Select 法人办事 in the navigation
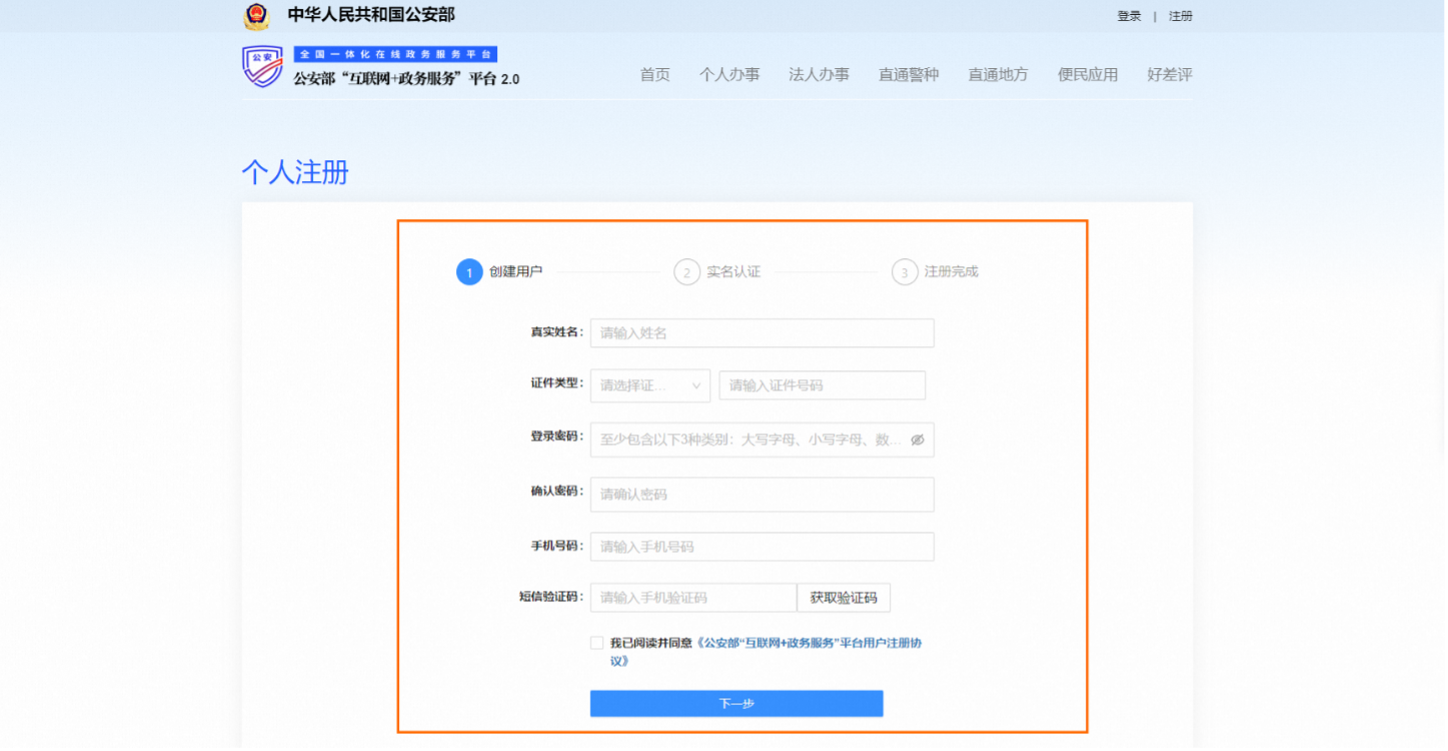Screen dimensions: 1448x751 click(819, 74)
